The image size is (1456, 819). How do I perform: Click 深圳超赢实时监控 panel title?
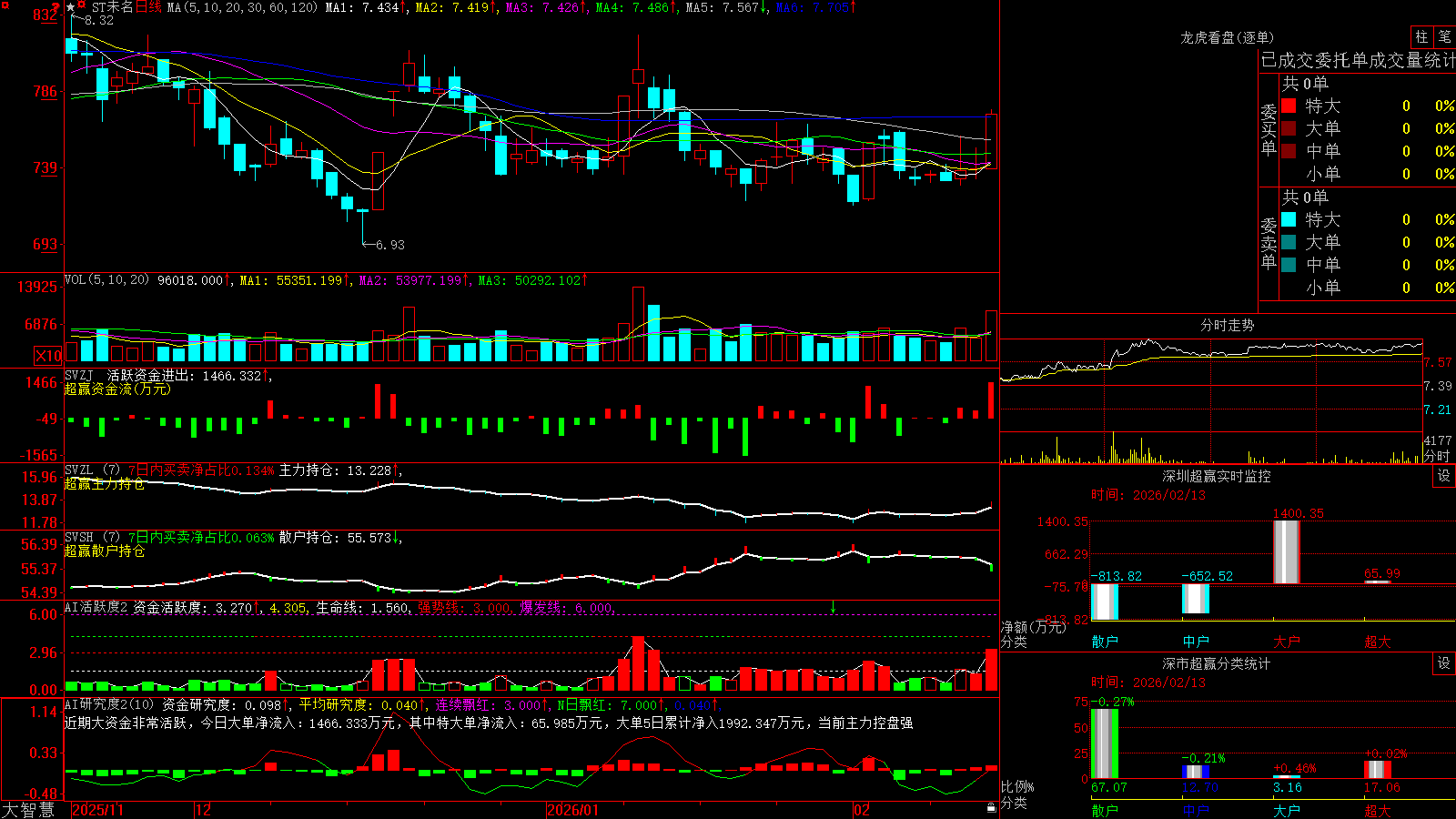point(1216,476)
